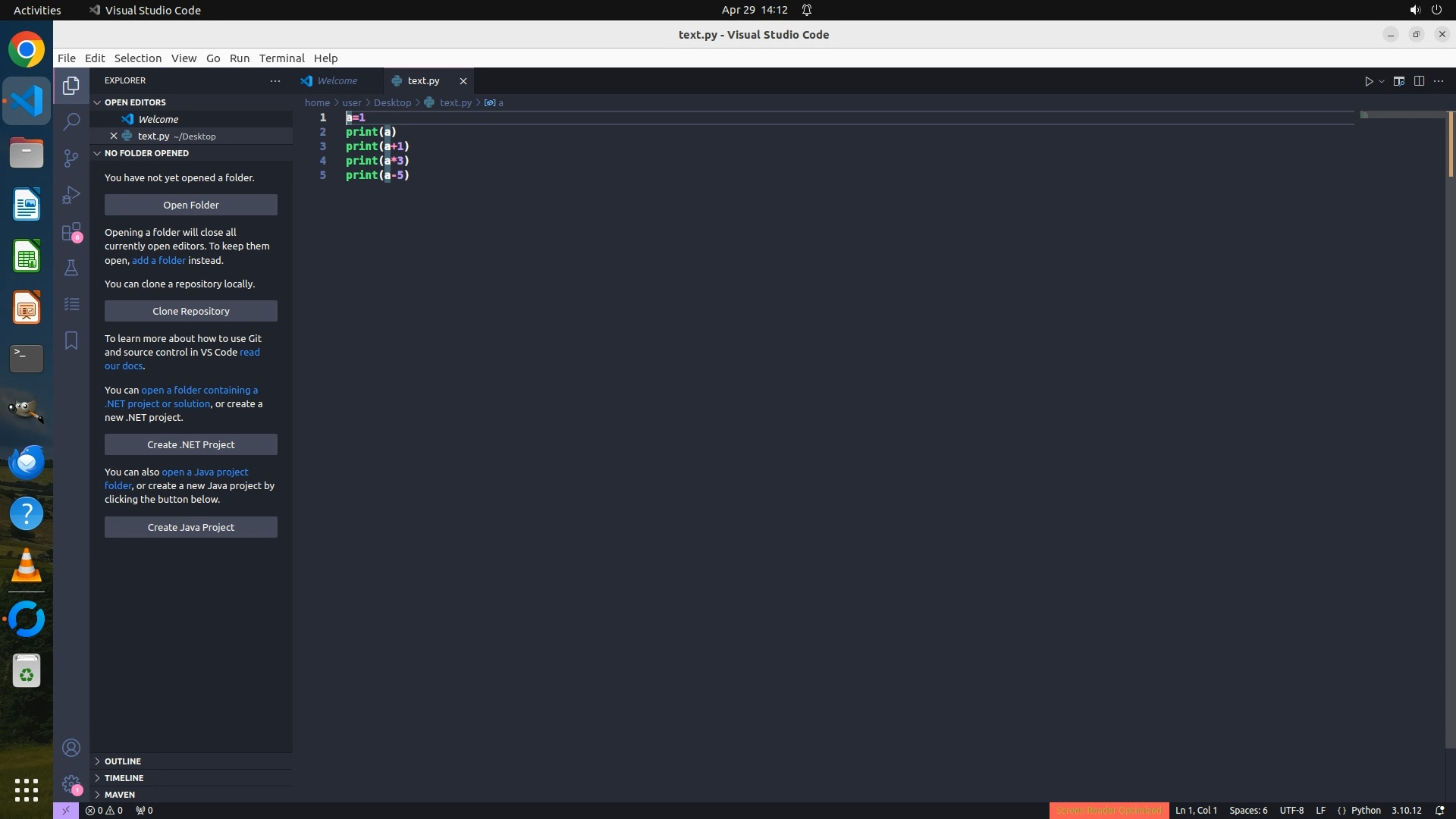Image resolution: width=1456 pixels, height=819 pixels.
Task: Open the Testing flask icon view
Action: click(71, 268)
